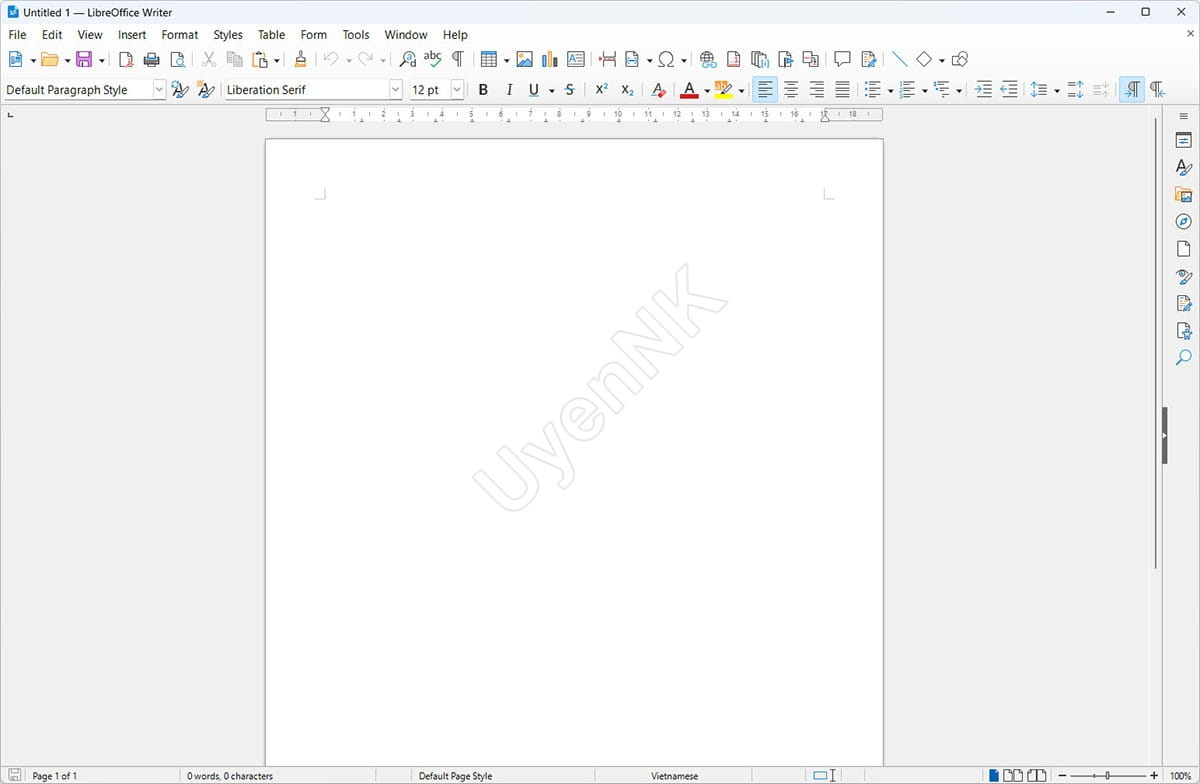
Task: Click the Copy icon
Action: pyautogui.click(x=235, y=60)
